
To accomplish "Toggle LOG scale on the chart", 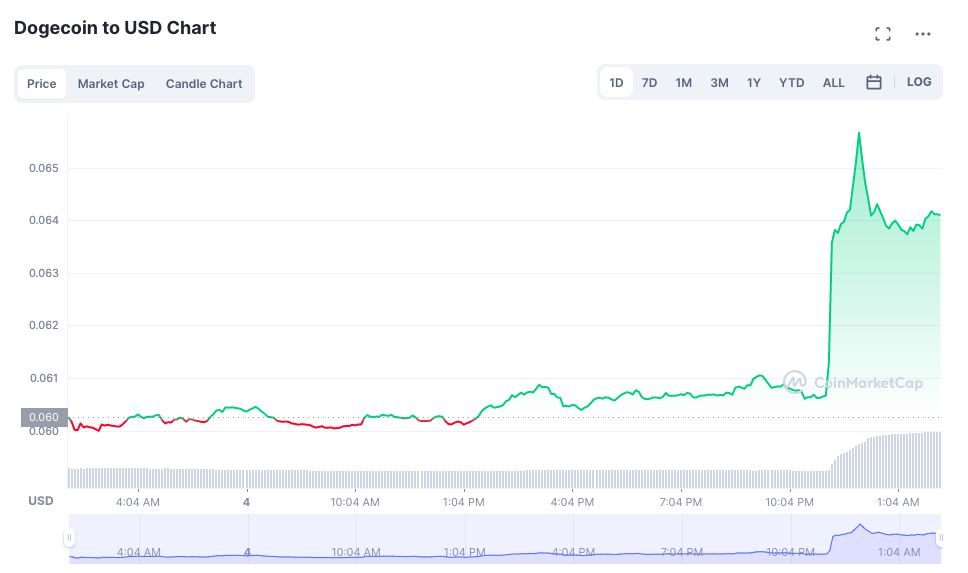I will (919, 82).
